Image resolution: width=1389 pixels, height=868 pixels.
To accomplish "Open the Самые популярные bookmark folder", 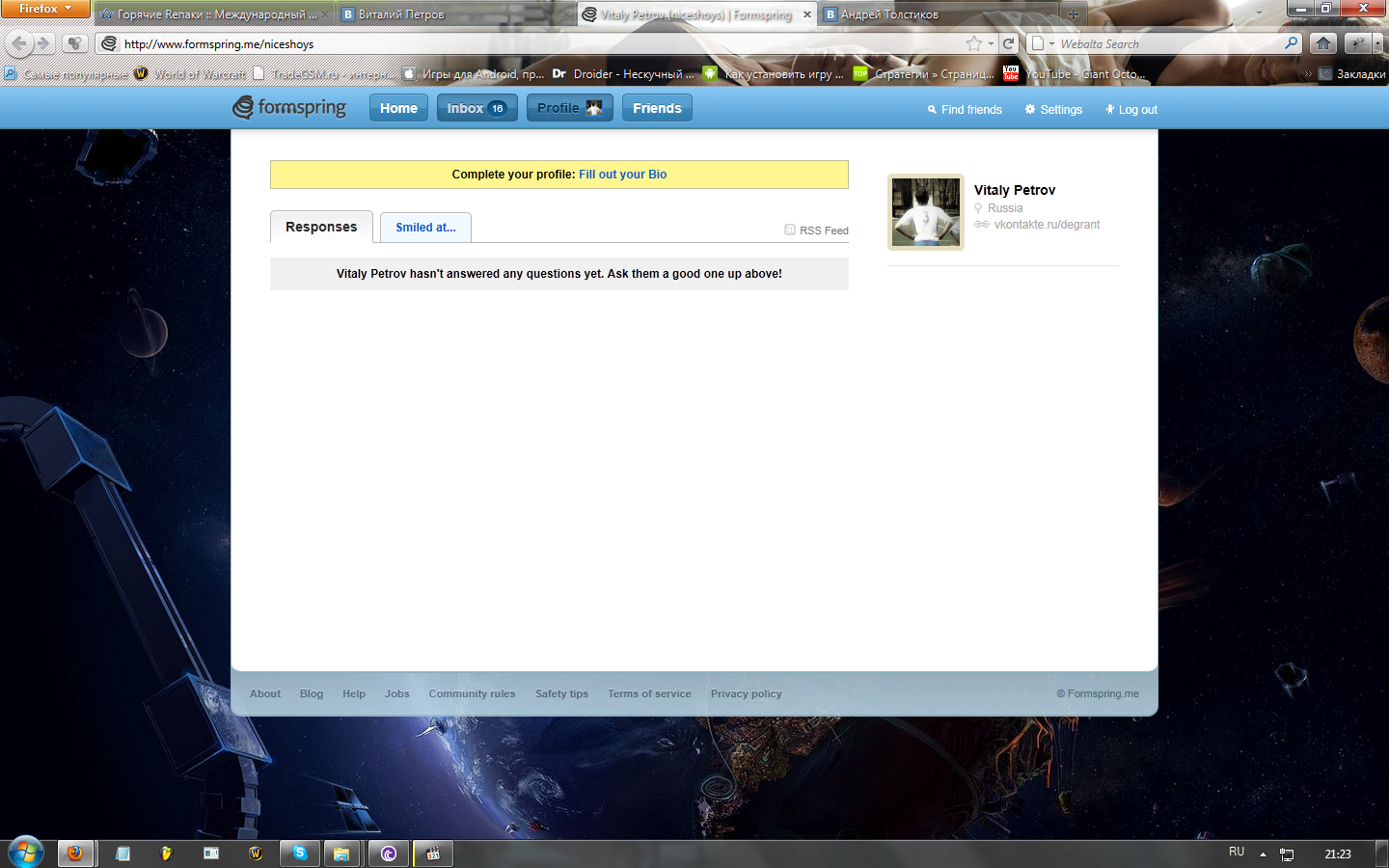I will click(x=66, y=73).
